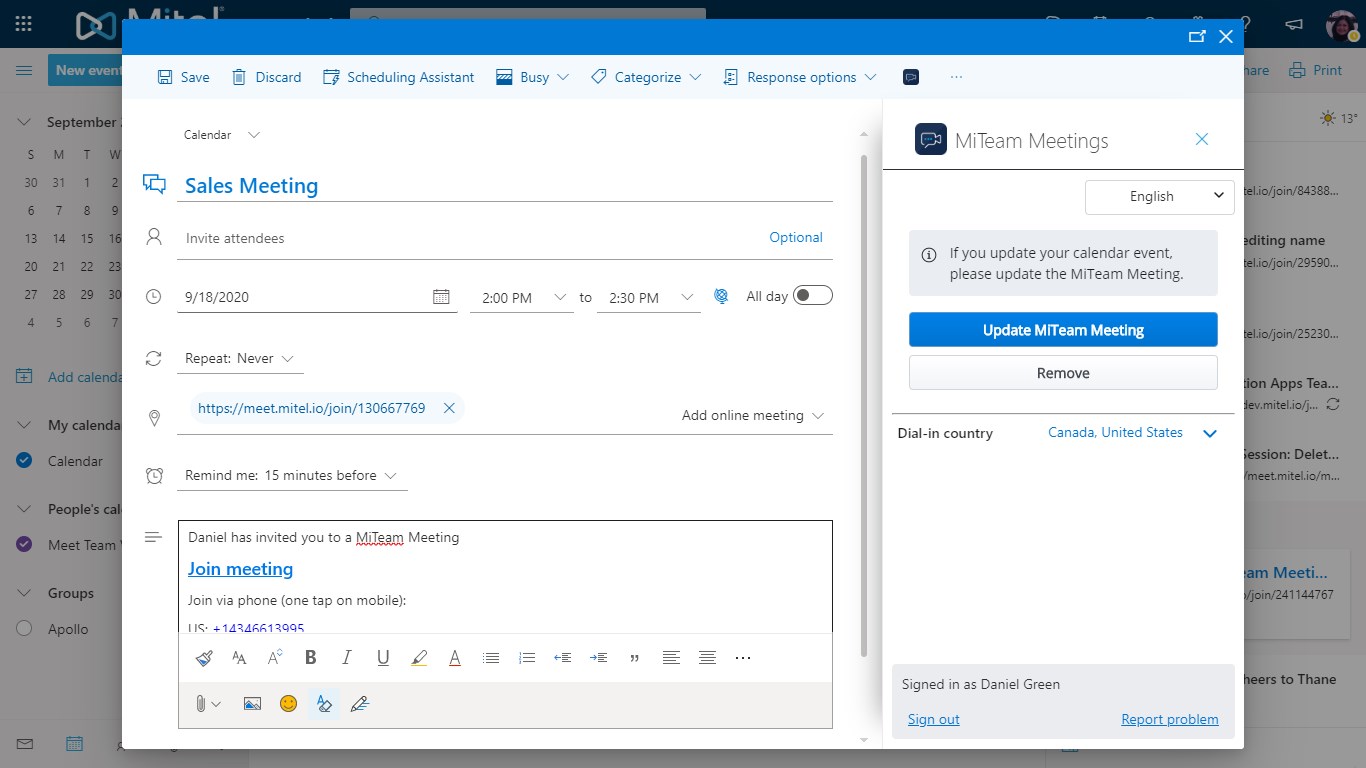The width and height of the screenshot is (1366, 768).
Task: Uncheck the Calendar checkbox under My calendars
Action: (25, 461)
